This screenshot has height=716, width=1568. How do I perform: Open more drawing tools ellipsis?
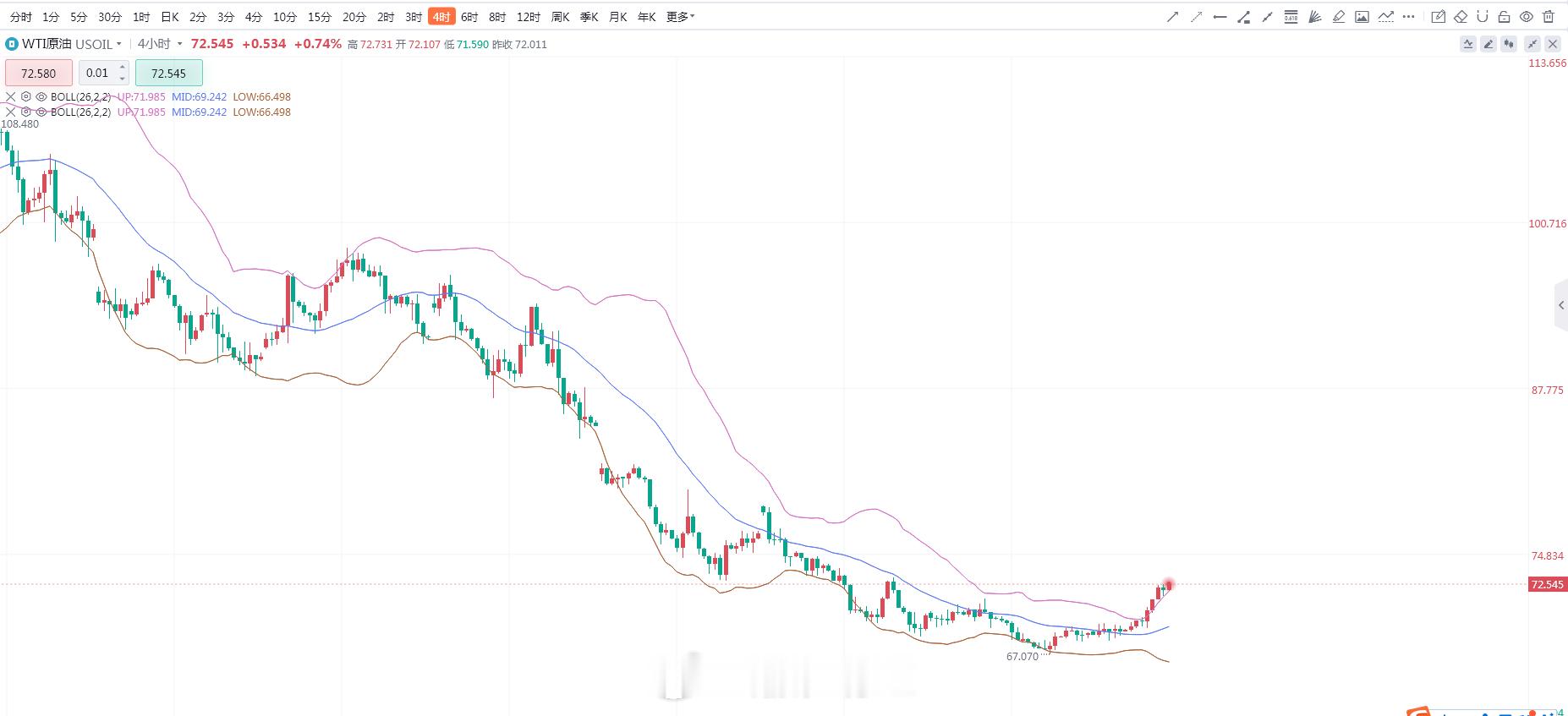click(1408, 17)
